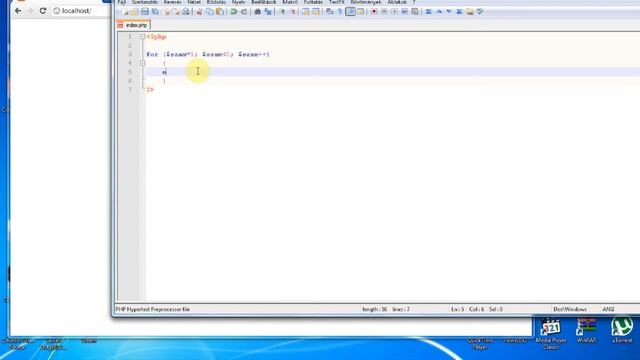The height and width of the screenshot is (360, 640).
Task: Open the Nyelv menu
Action: coord(238,2)
